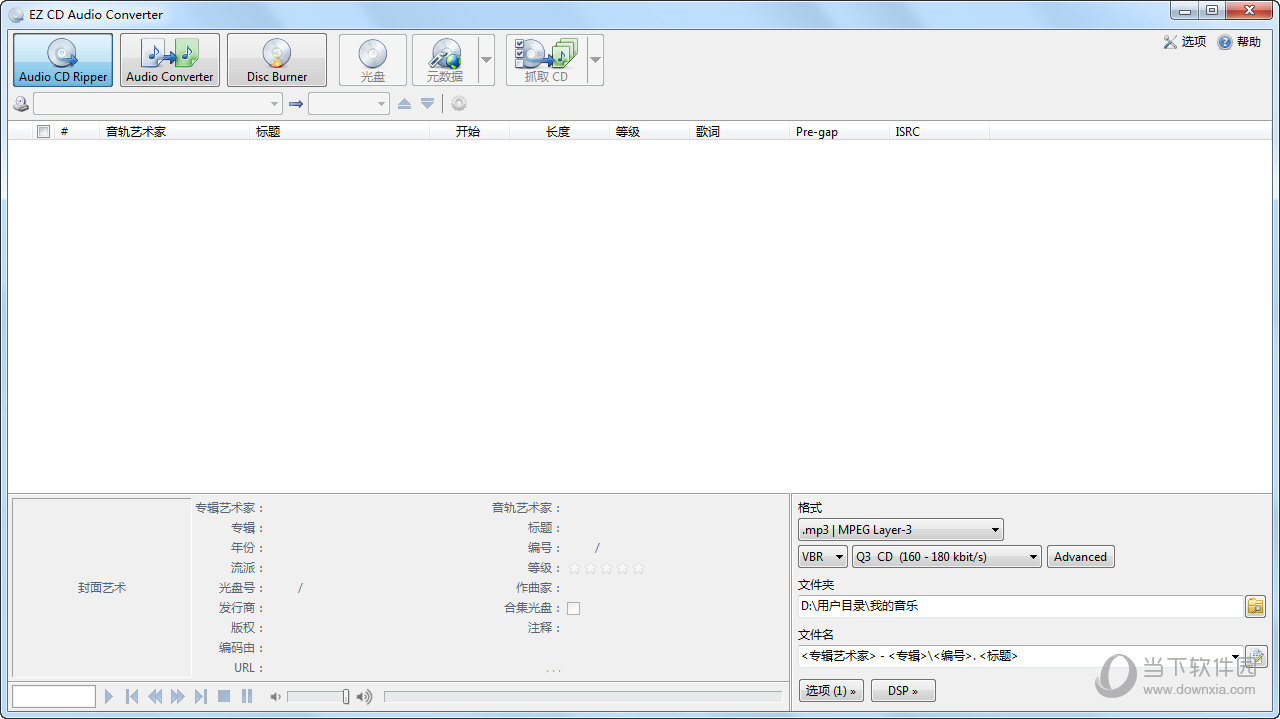Click the blue right arrow icon
The width and height of the screenshot is (1280, 719).
(295, 104)
